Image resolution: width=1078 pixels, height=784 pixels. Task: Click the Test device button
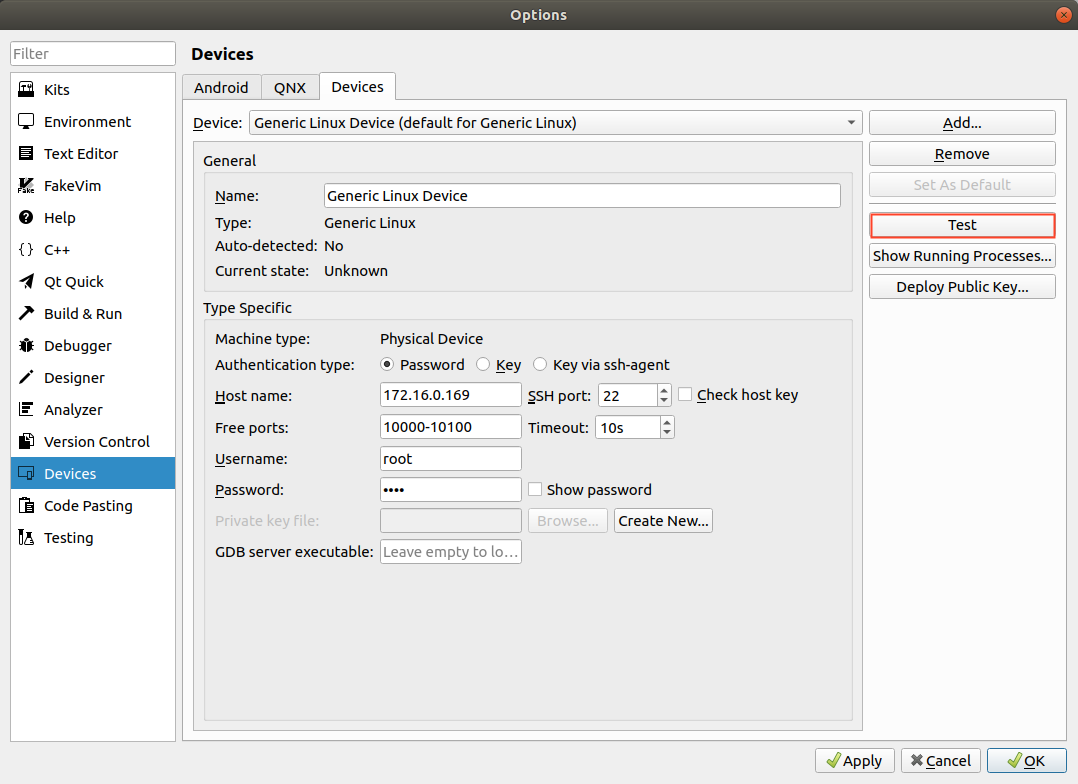click(962, 225)
